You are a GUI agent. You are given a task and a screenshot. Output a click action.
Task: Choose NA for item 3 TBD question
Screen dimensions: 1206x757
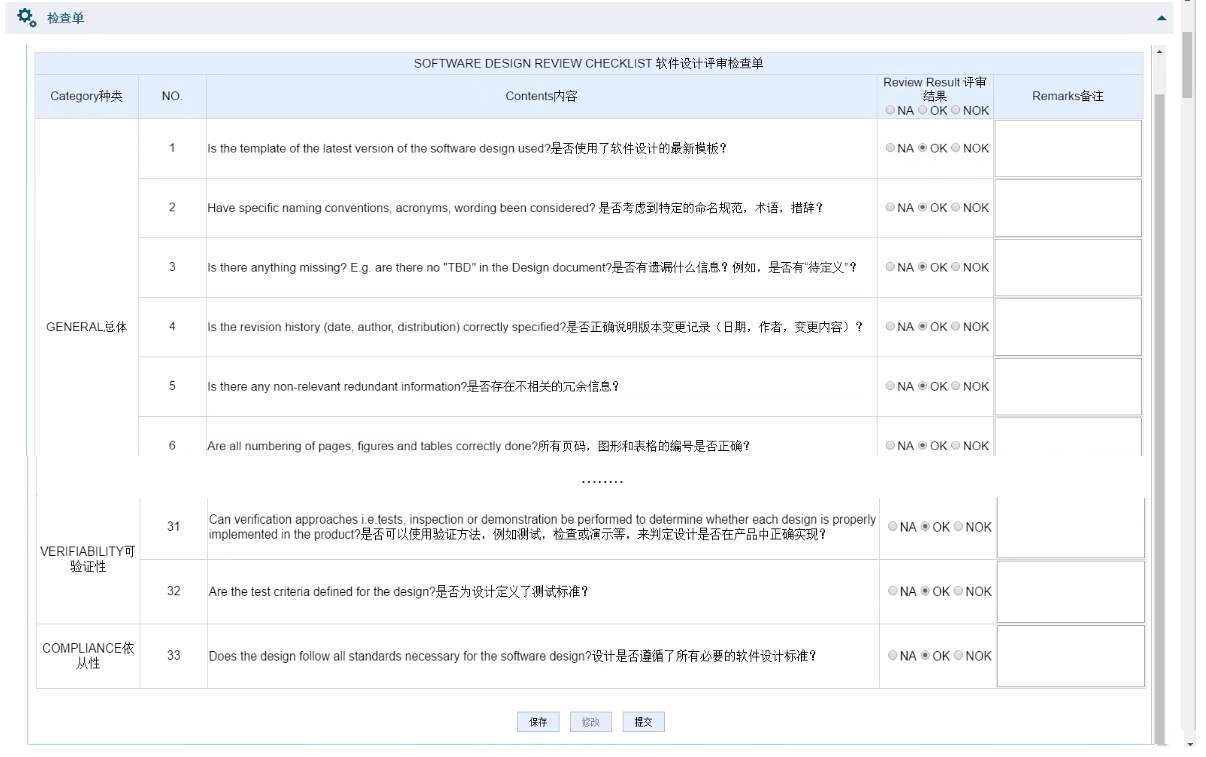coord(891,267)
